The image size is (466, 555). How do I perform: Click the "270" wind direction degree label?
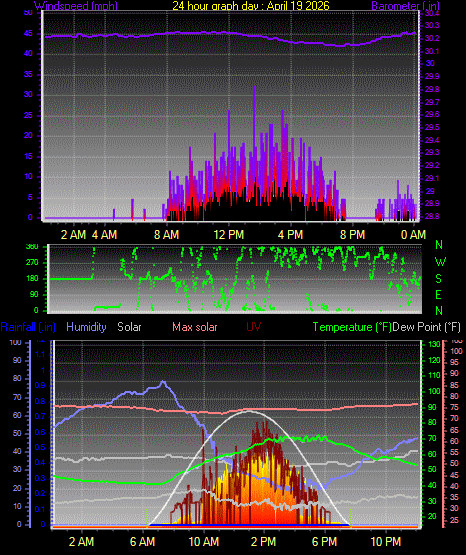click(32, 263)
